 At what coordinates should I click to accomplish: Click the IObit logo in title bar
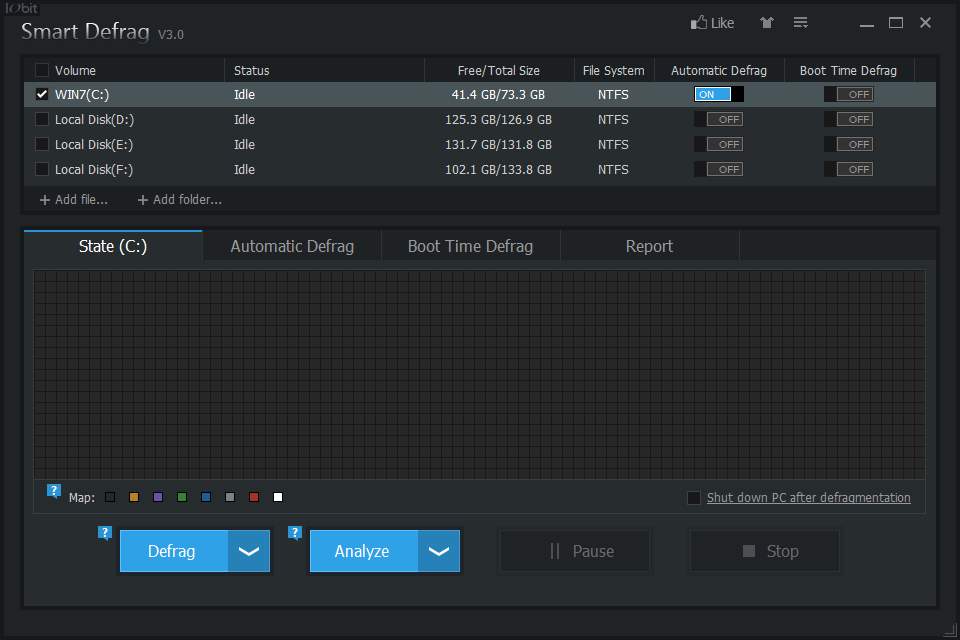tap(21, 8)
